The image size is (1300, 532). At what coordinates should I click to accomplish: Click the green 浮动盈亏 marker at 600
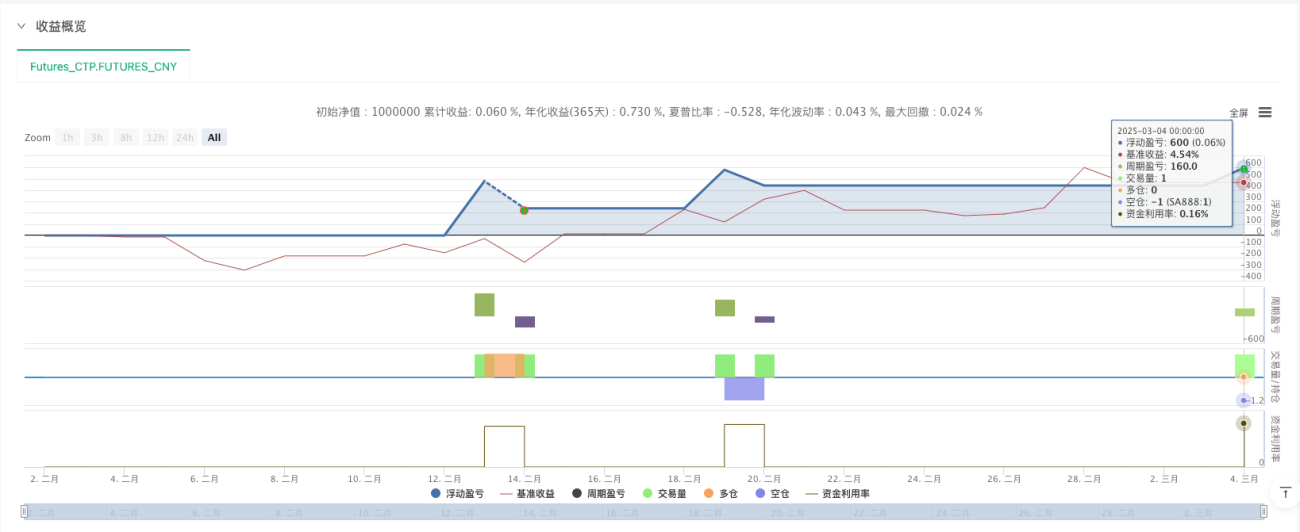pyautogui.click(x=1244, y=169)
